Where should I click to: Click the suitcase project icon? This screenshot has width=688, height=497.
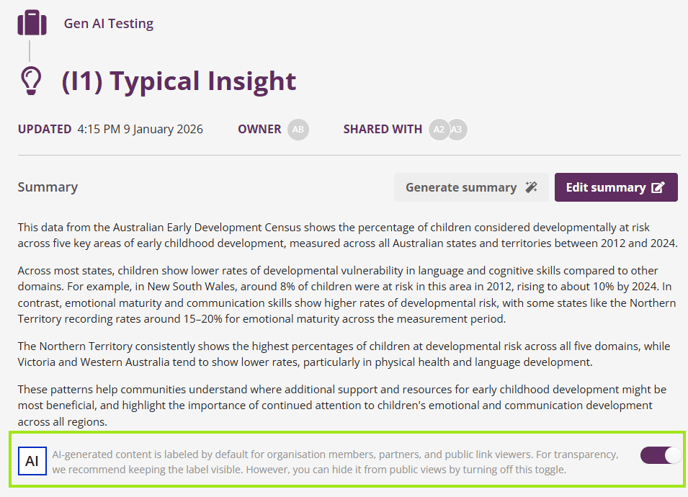(x=32, y=22)
